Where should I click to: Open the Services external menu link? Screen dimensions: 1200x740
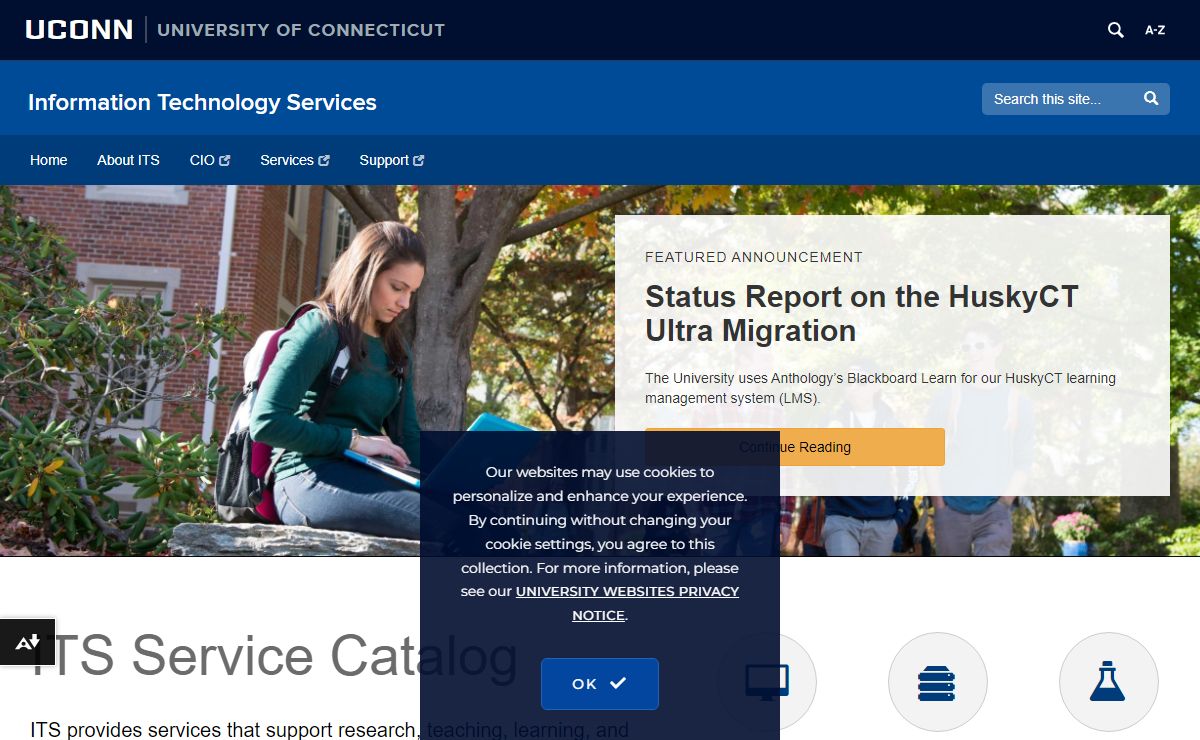point(295,160)
